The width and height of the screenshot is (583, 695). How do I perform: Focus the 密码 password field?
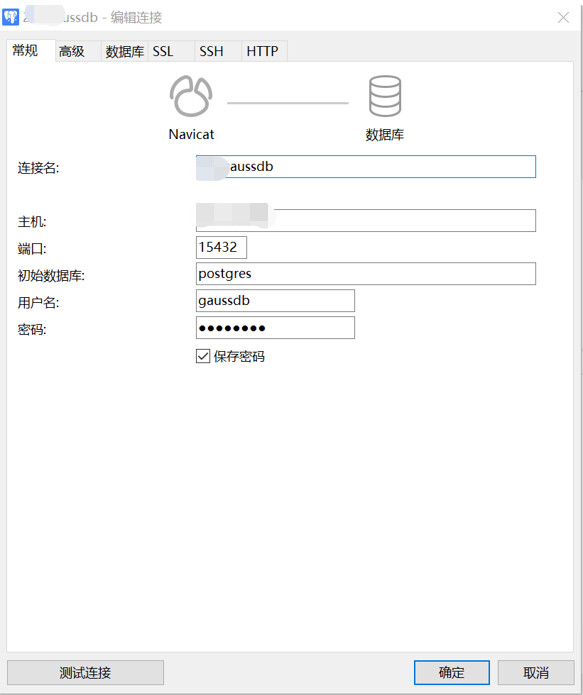pos(275,328)
